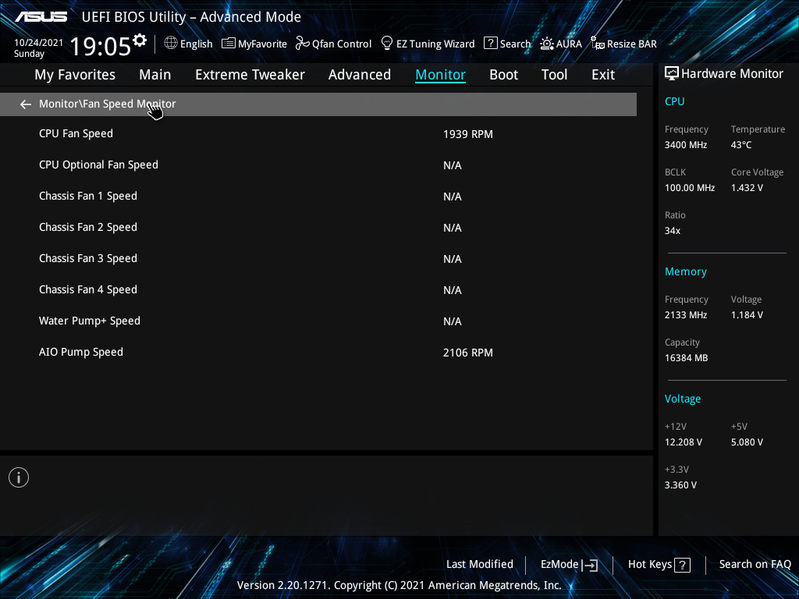Screen dimensions: 799x599
Task: Open AURA settings
Action: tap(569, 44)
